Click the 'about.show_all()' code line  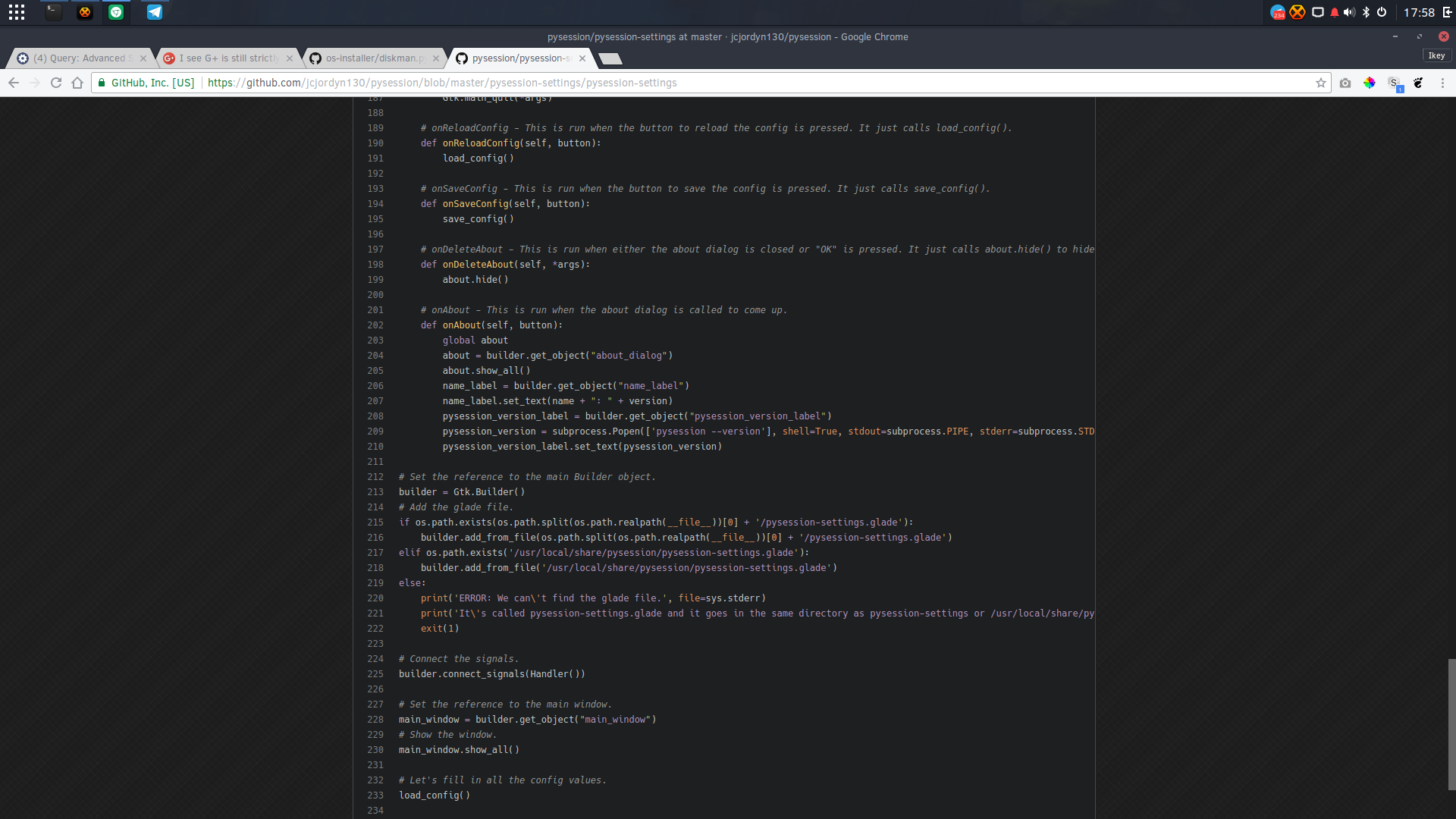coord(487,371)
